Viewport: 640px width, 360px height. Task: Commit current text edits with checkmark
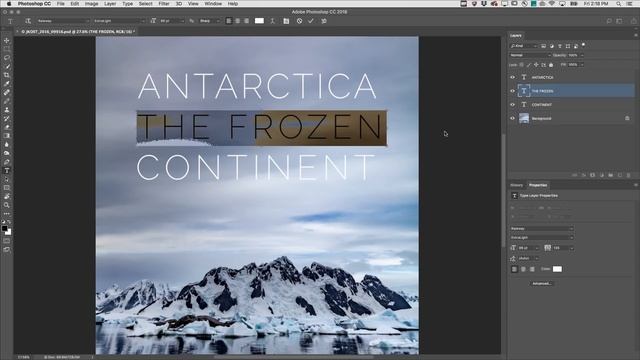311,21
